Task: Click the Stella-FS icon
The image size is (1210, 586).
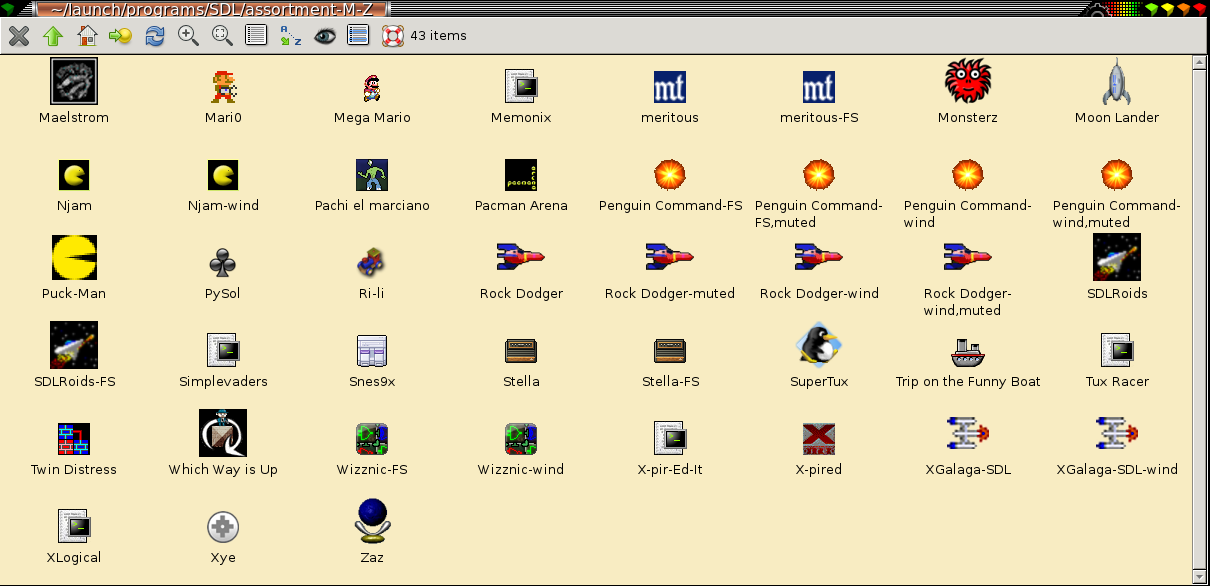Action: [670, 351]
